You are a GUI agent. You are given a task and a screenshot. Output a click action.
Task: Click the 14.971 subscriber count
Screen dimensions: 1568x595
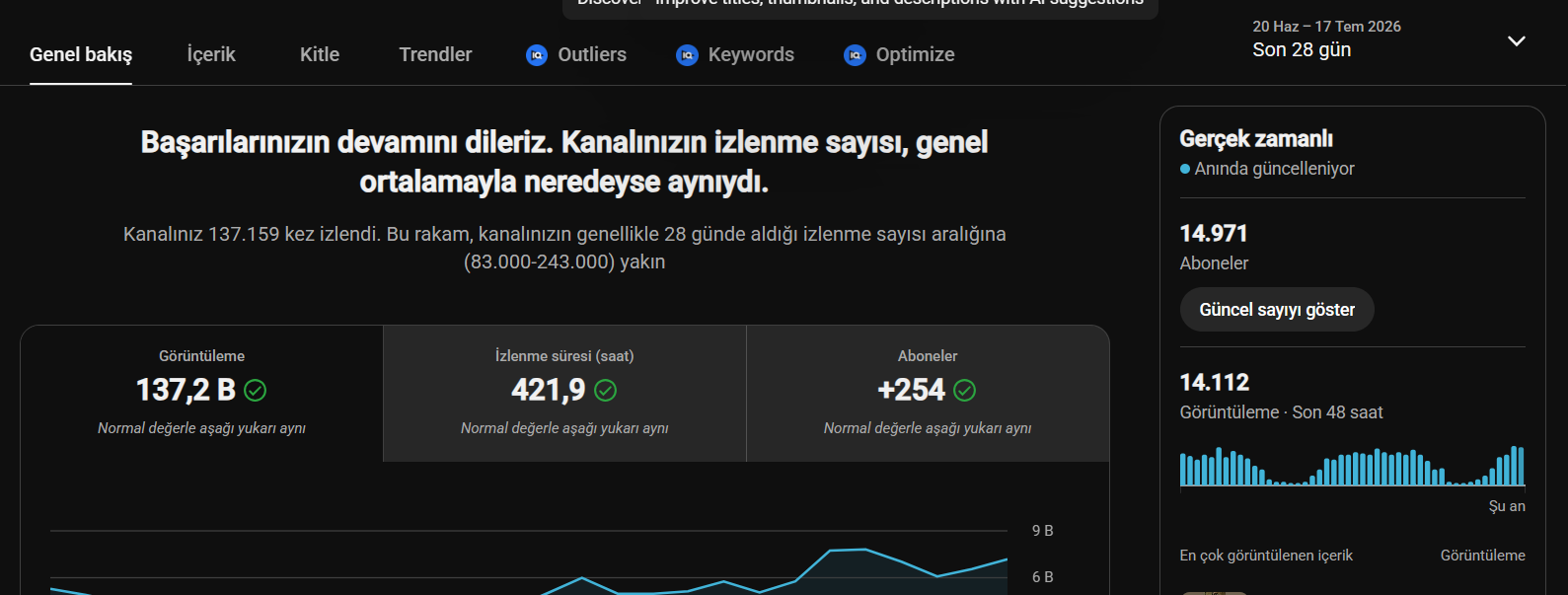[1214, 234]
